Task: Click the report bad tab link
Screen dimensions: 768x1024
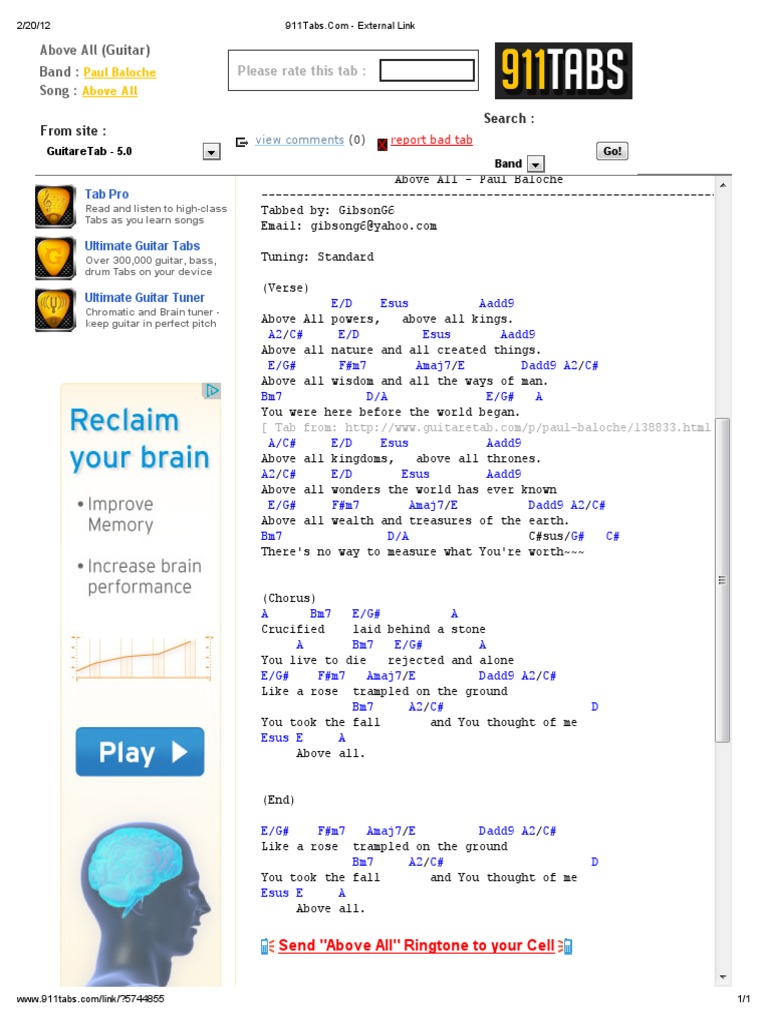Action: coord(431,140)
